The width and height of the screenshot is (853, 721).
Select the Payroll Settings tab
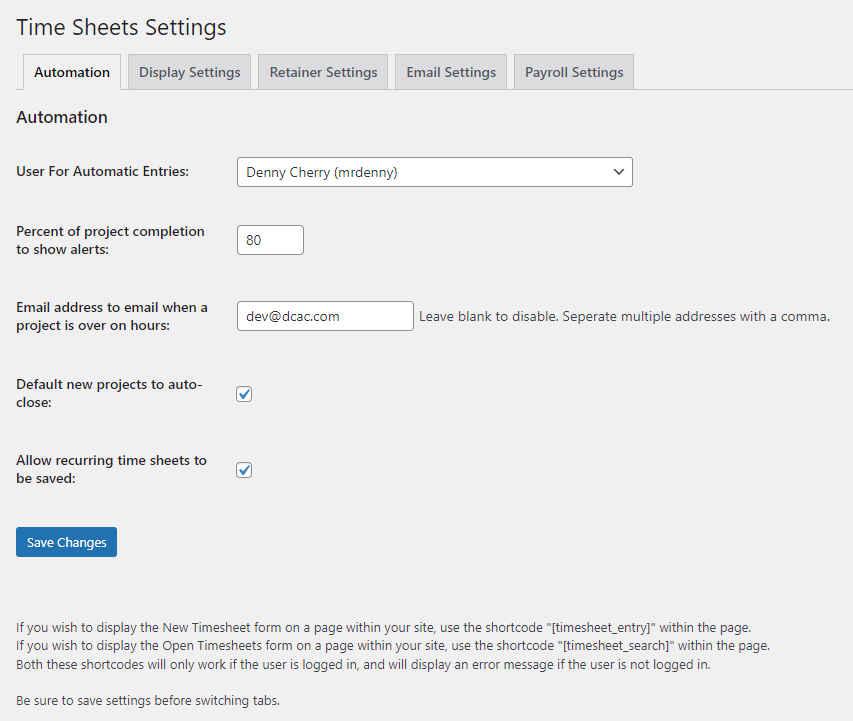pos(574,72)
